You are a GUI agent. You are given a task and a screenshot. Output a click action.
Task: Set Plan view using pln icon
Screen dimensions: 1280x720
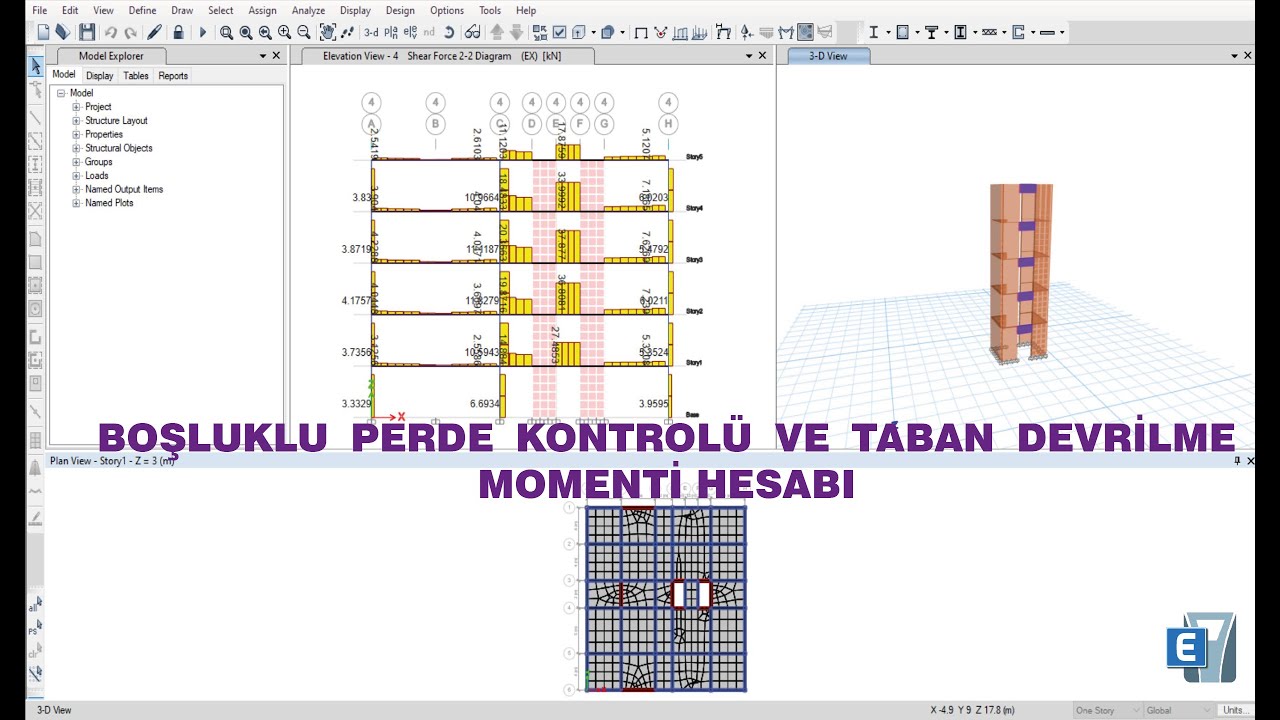coord(393,32)
